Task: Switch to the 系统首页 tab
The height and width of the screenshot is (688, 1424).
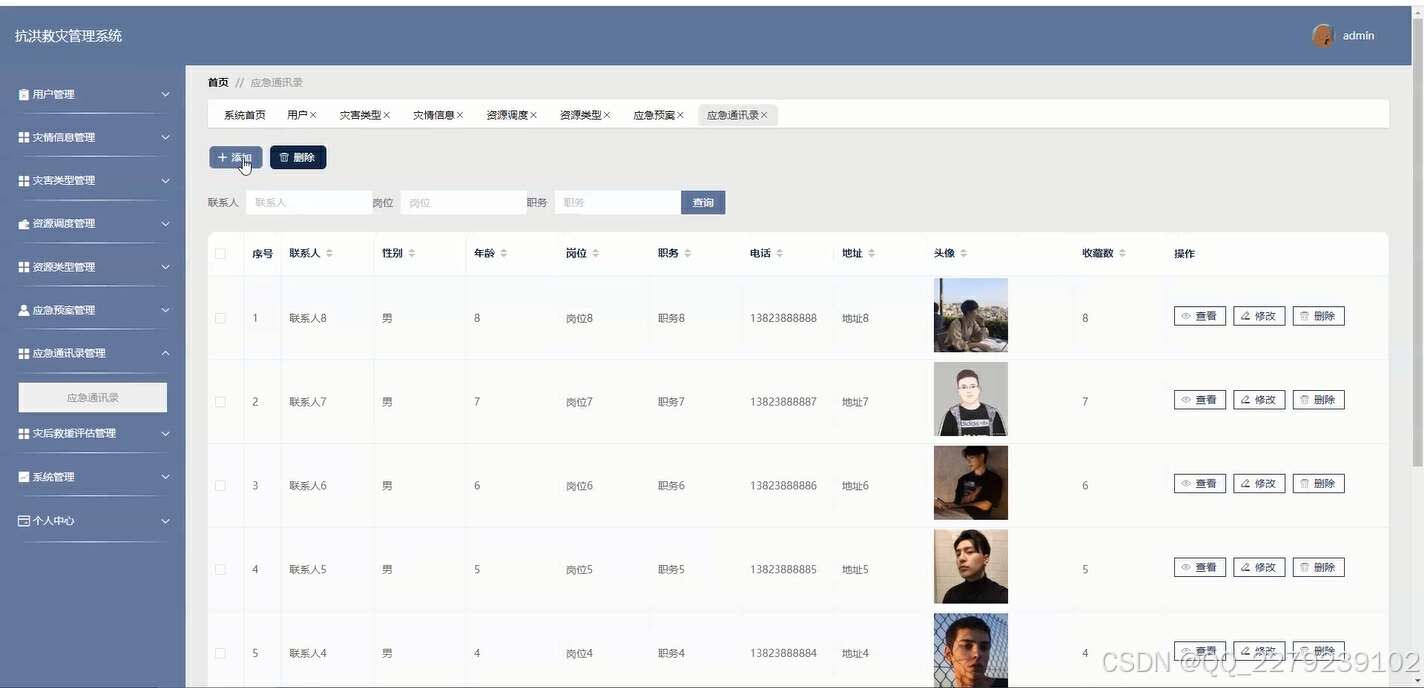Action: click(x=243, y=114)
